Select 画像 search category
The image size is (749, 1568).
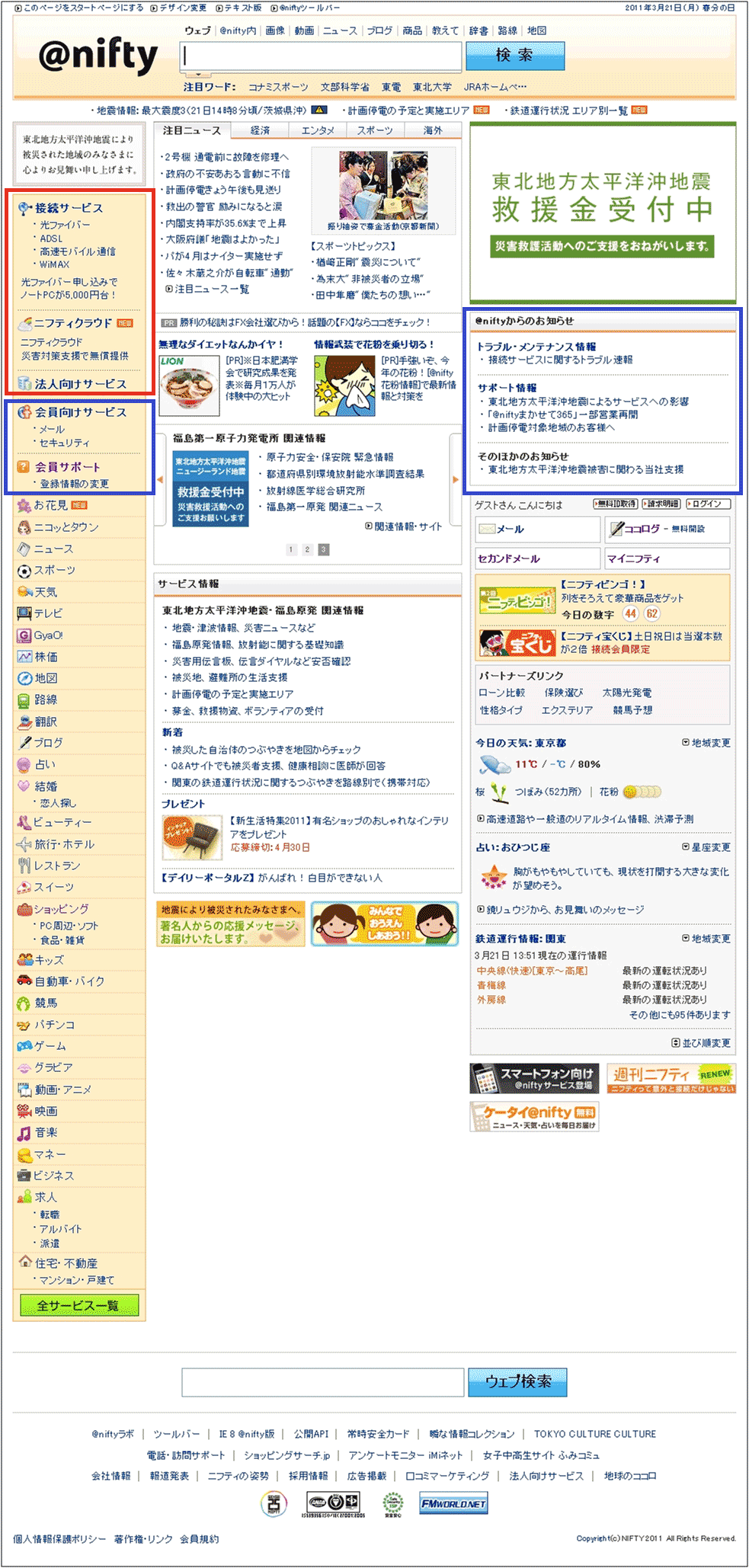(275, 31)
